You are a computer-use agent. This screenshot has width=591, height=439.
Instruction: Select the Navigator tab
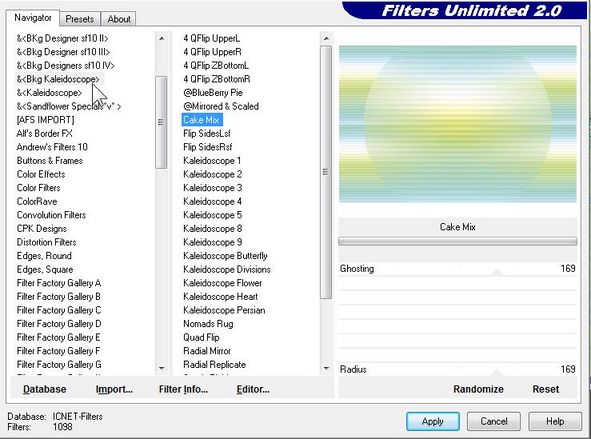point(33,18)
